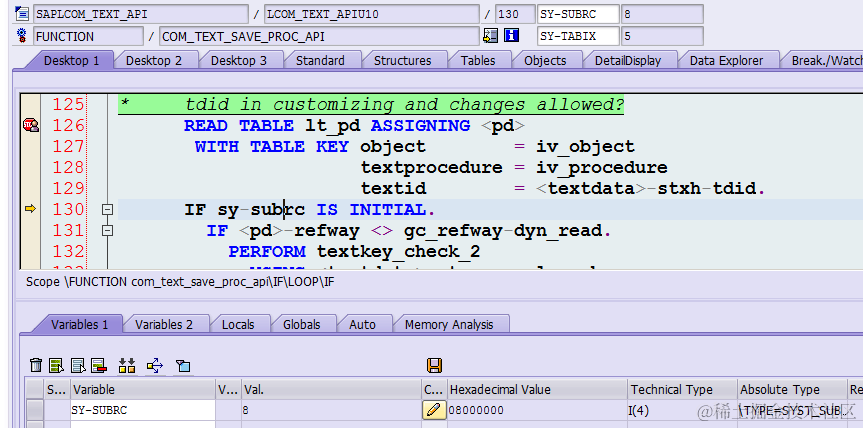Click the LCOM_TEXT_APIU10 include field

tap(372, 14)
